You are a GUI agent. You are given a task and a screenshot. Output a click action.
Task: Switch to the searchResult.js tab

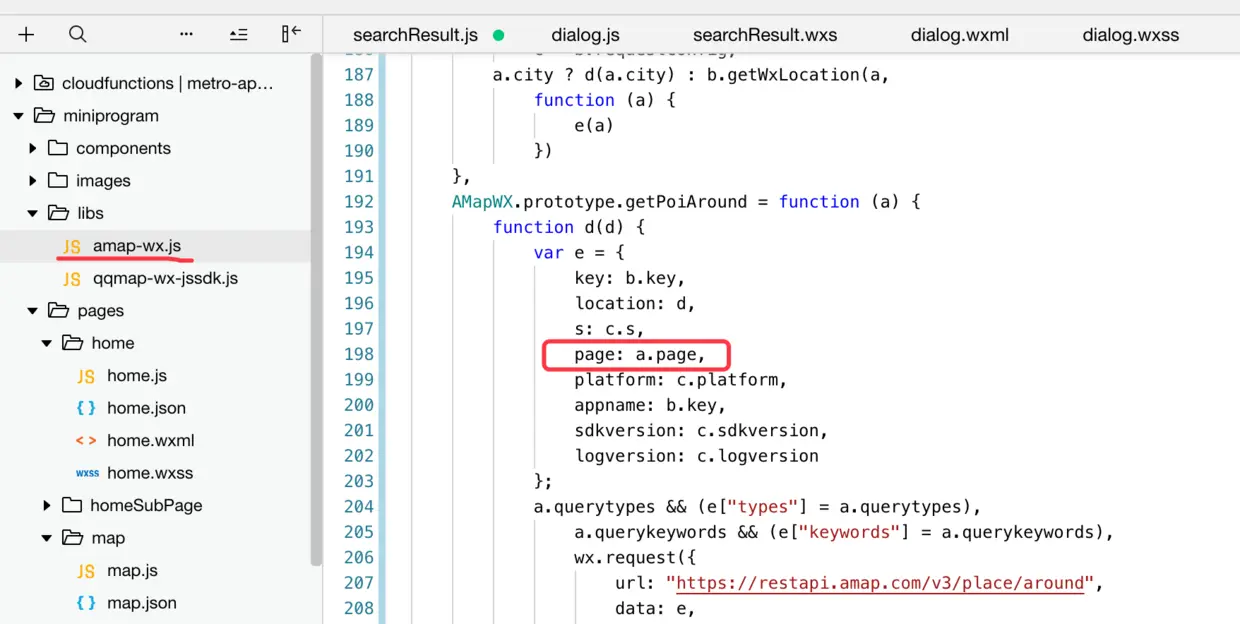(415, 35)
